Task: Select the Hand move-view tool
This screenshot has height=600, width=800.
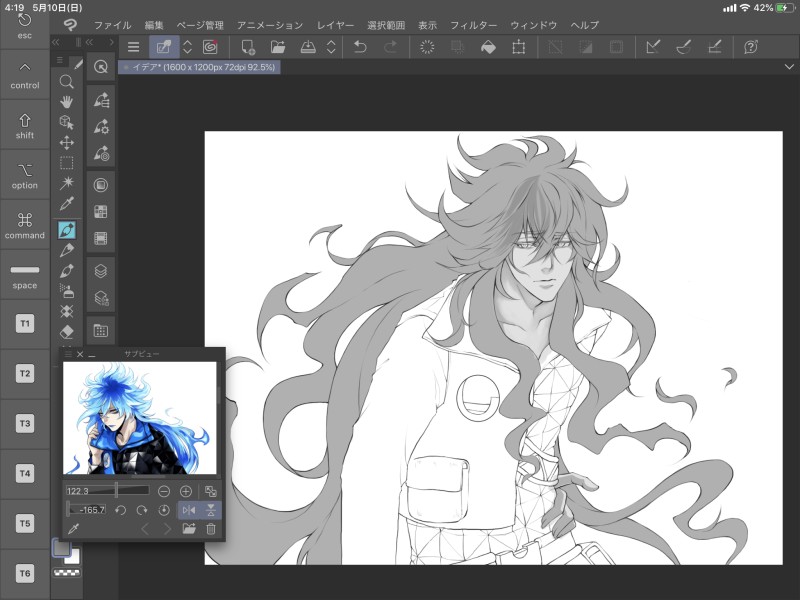Action: pyautogui.click(x=66, y=102)
